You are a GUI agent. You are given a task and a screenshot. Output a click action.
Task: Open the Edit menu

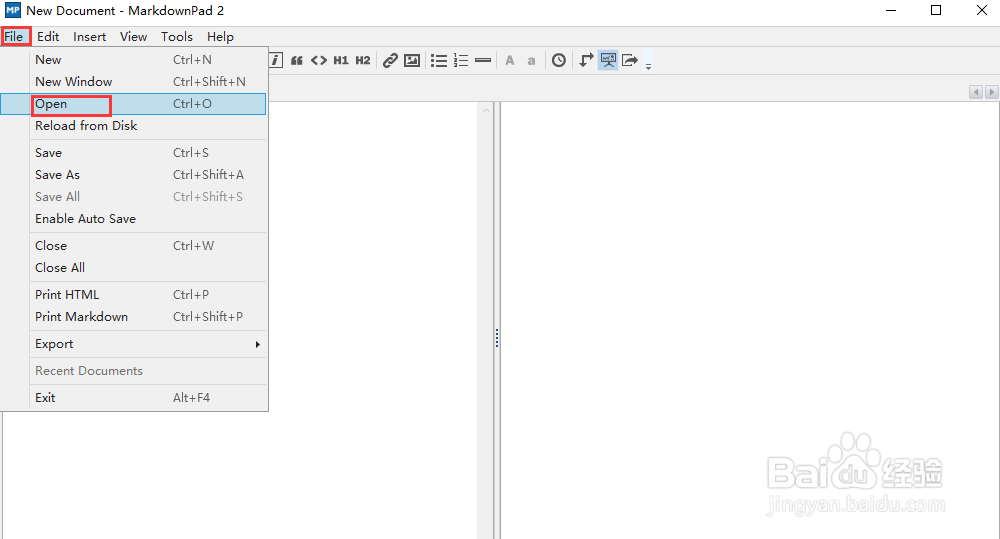48,36
